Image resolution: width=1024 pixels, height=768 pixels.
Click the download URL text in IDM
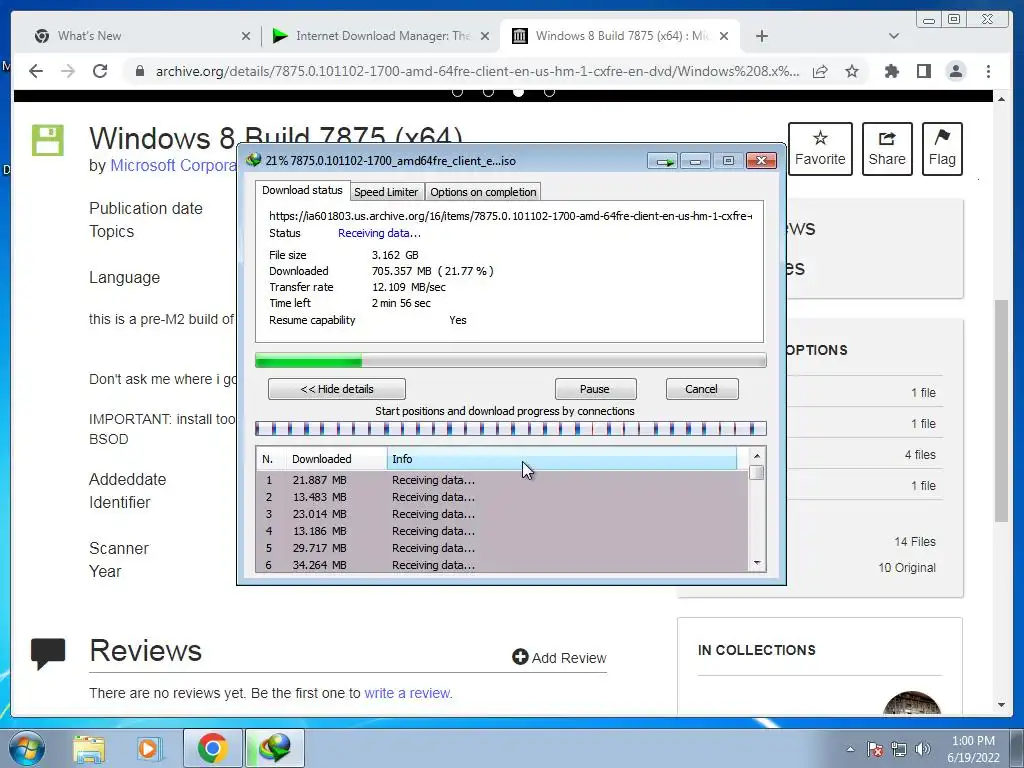click(x=510, y=216)
